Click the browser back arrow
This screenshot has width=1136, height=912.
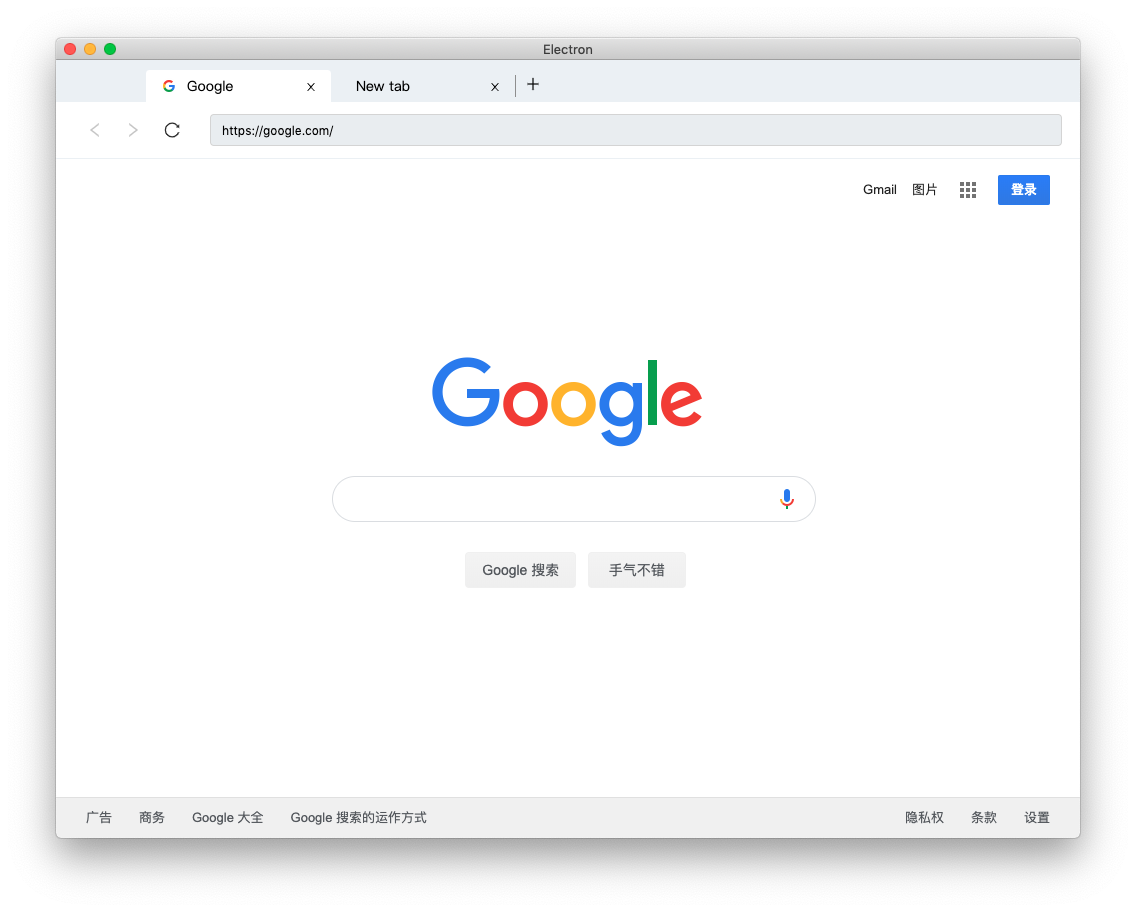[x=95, y=130]
